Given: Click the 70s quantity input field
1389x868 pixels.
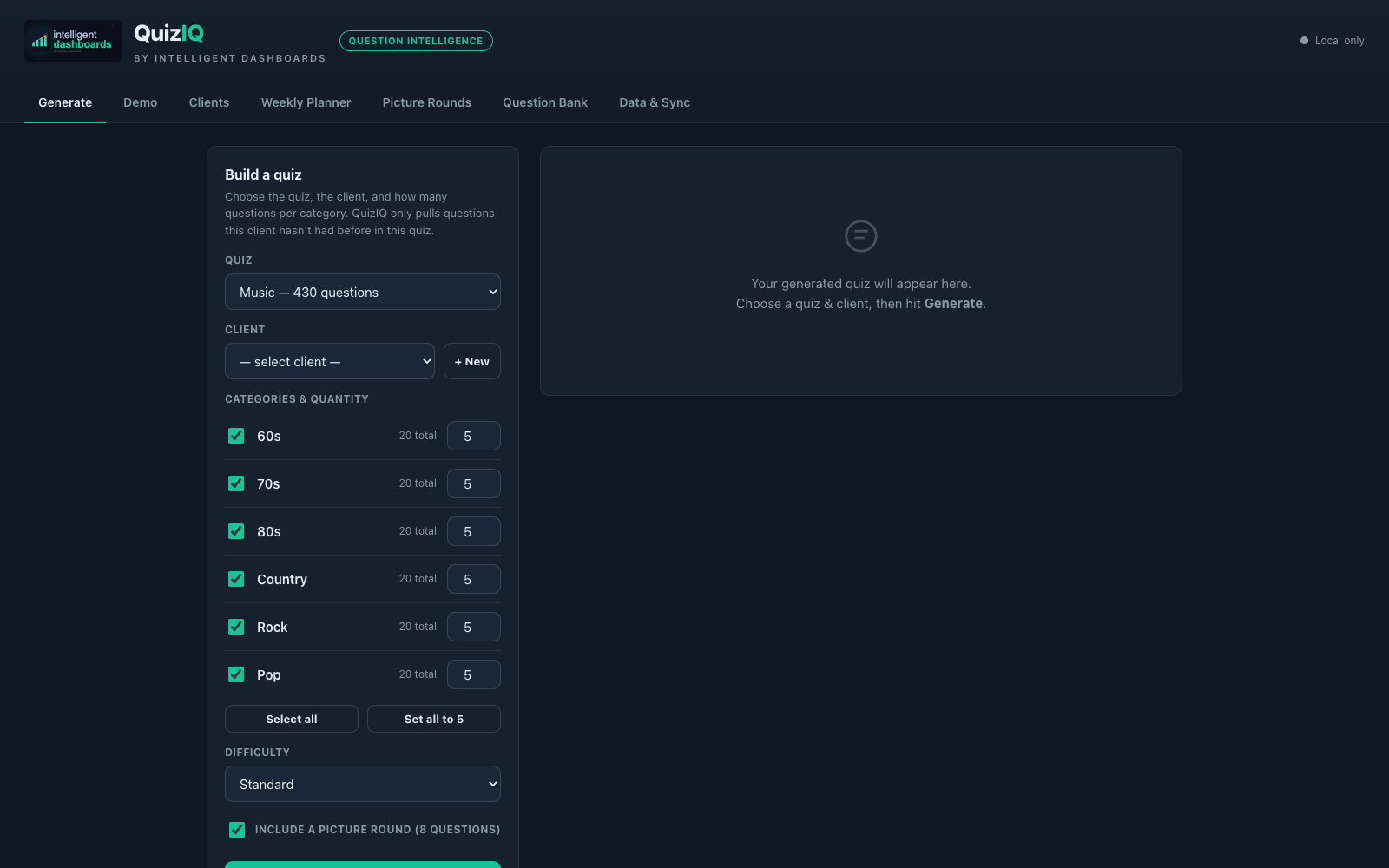Looking at the screenshot, I should click(x=474, y=483).
